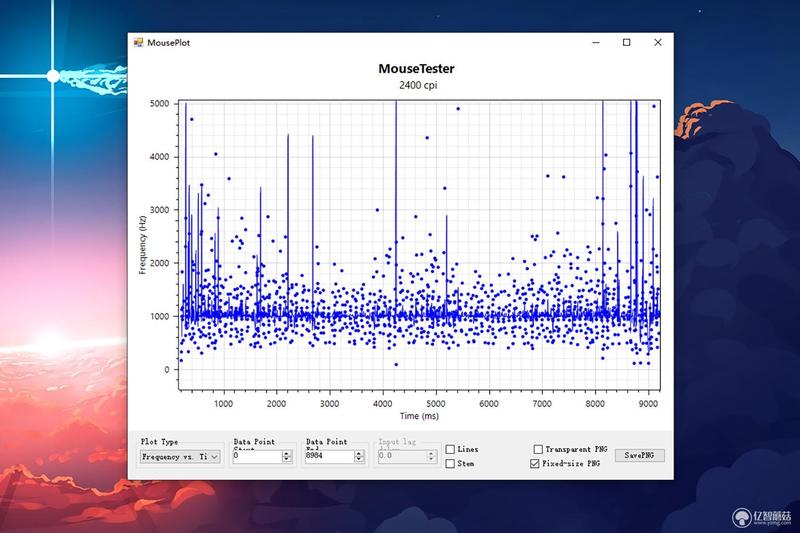This screenshot has height=533, width=800.
Task: Click the Frequency (Hz) axis label
Action: pos(143,245)
